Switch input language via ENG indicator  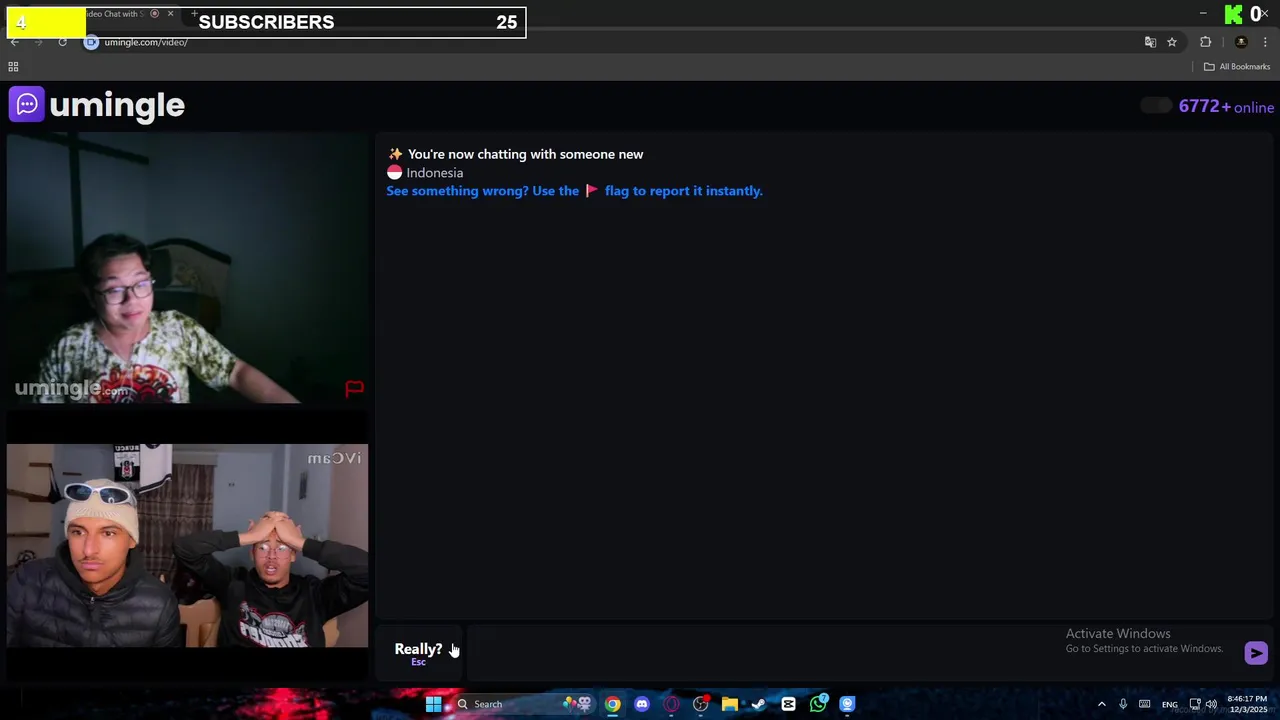click(x=1169, y=704)
